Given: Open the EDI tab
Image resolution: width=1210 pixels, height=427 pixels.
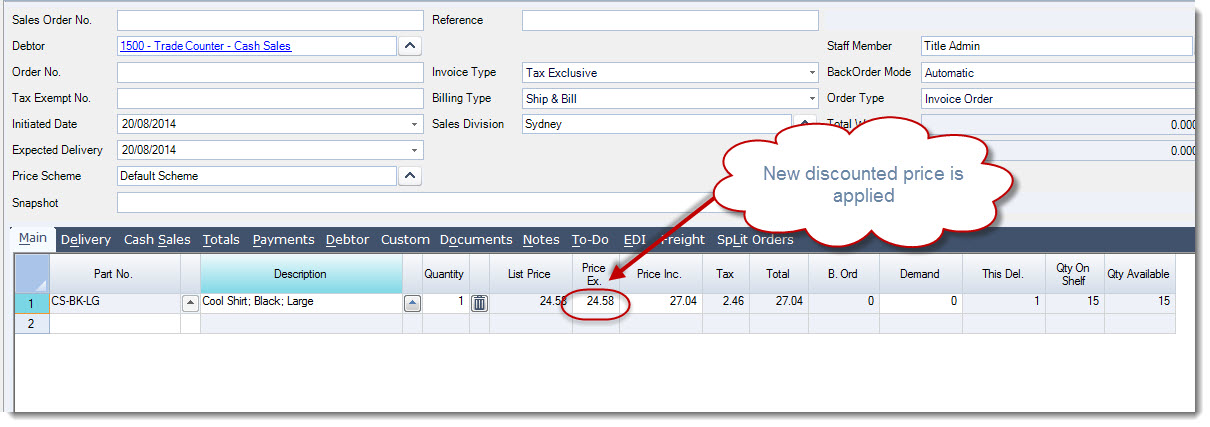Looking at the screenshot, I should [635, 240].
